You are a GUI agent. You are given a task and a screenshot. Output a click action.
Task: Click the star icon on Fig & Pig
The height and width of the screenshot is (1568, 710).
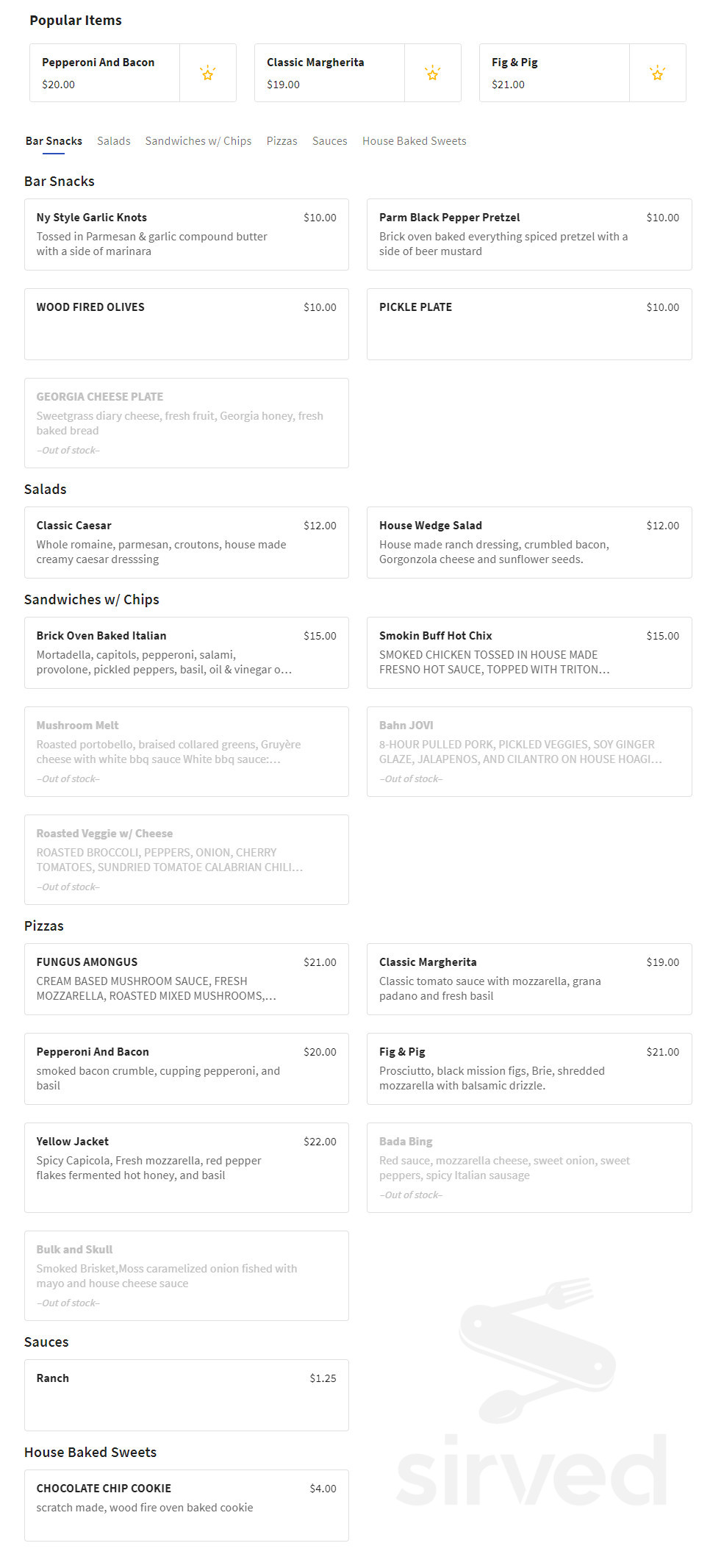(657, 73)
